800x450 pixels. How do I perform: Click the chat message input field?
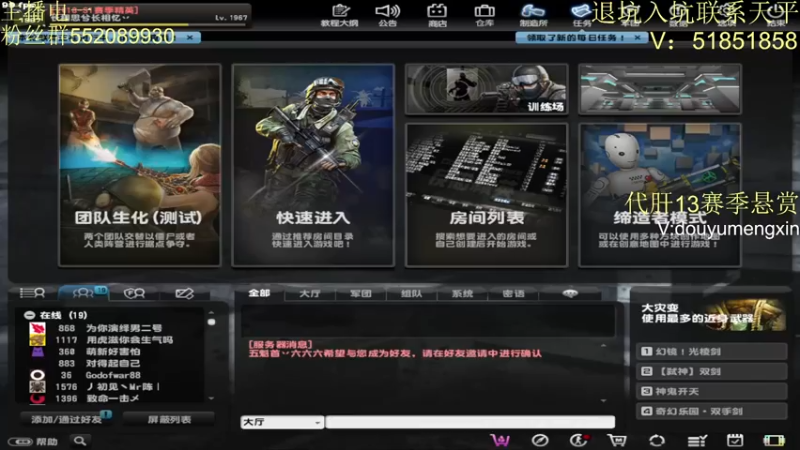click(x=470, y=422)
